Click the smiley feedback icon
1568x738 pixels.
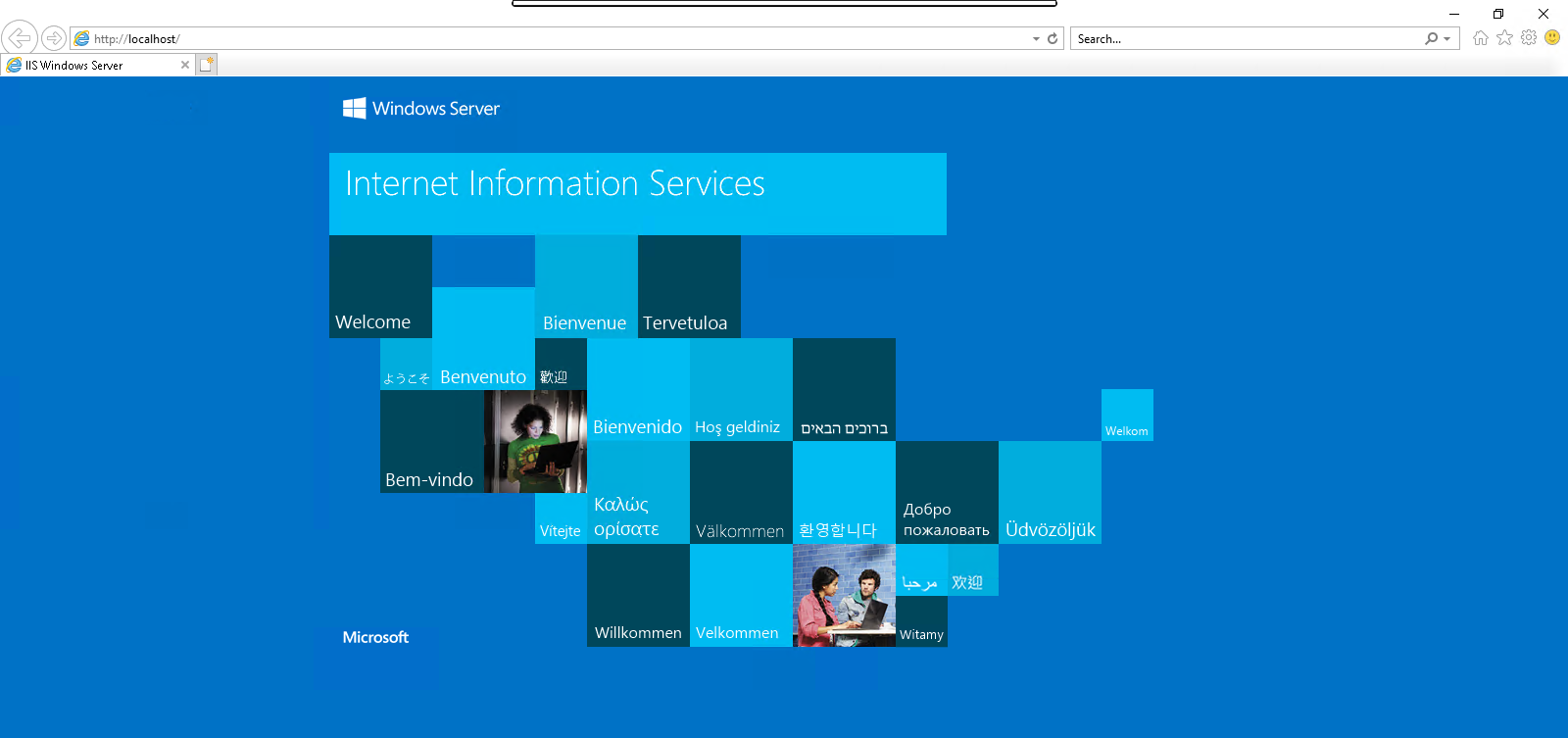click(x=1552, y=37)
